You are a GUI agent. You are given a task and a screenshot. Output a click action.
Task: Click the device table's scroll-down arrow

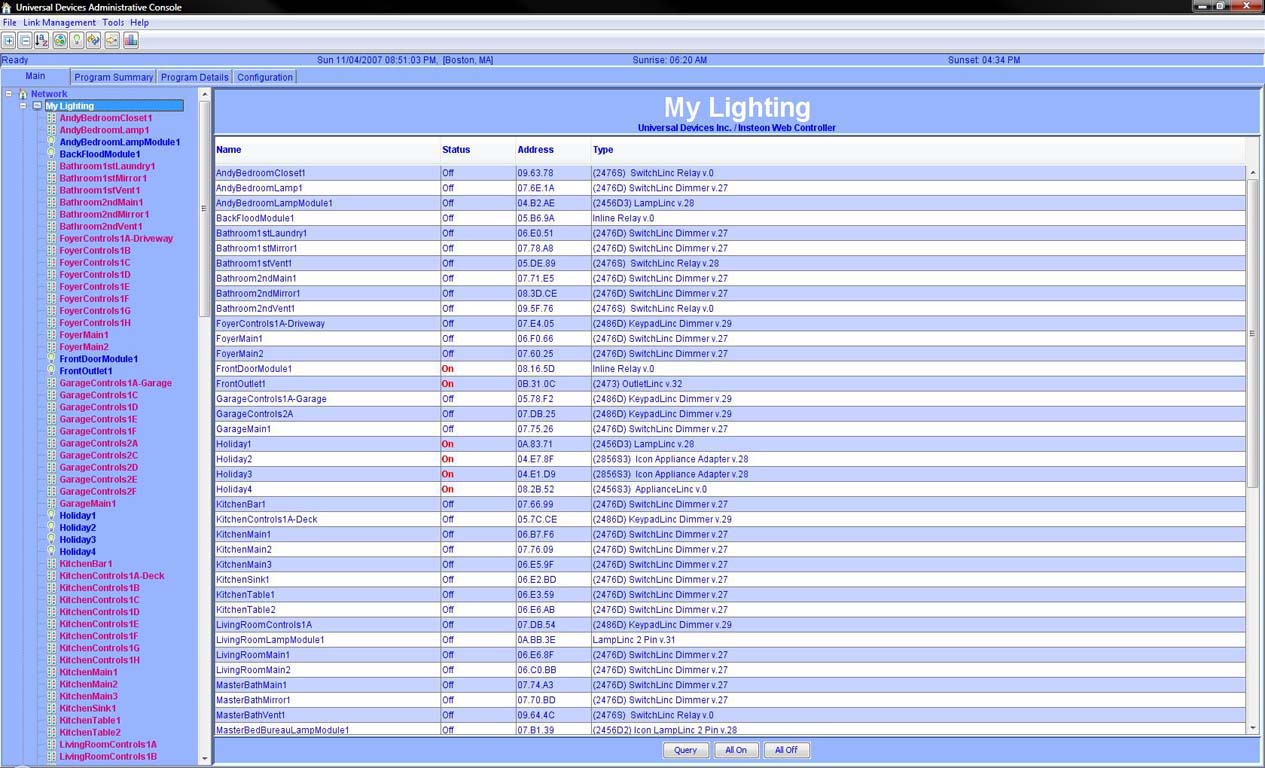coord(1253,729)
